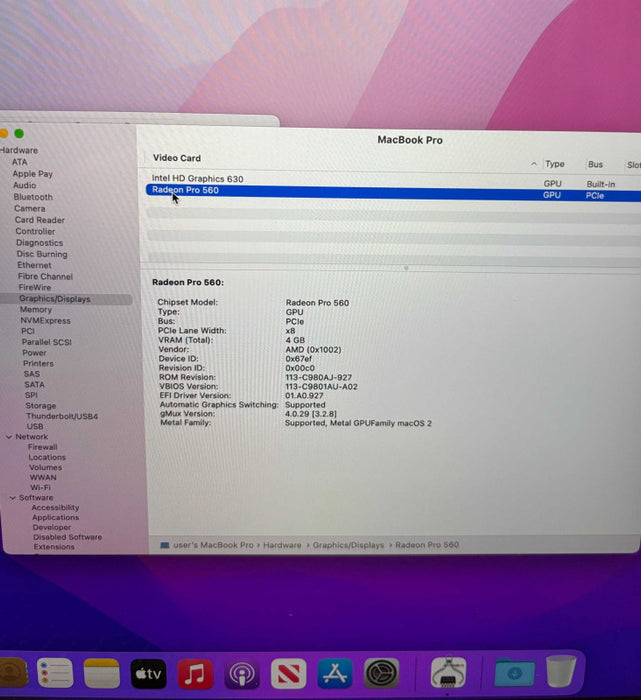This screenshot has width=641, height=700.
Task: Select Extensions under Software
Action: (x=54, y=547)
